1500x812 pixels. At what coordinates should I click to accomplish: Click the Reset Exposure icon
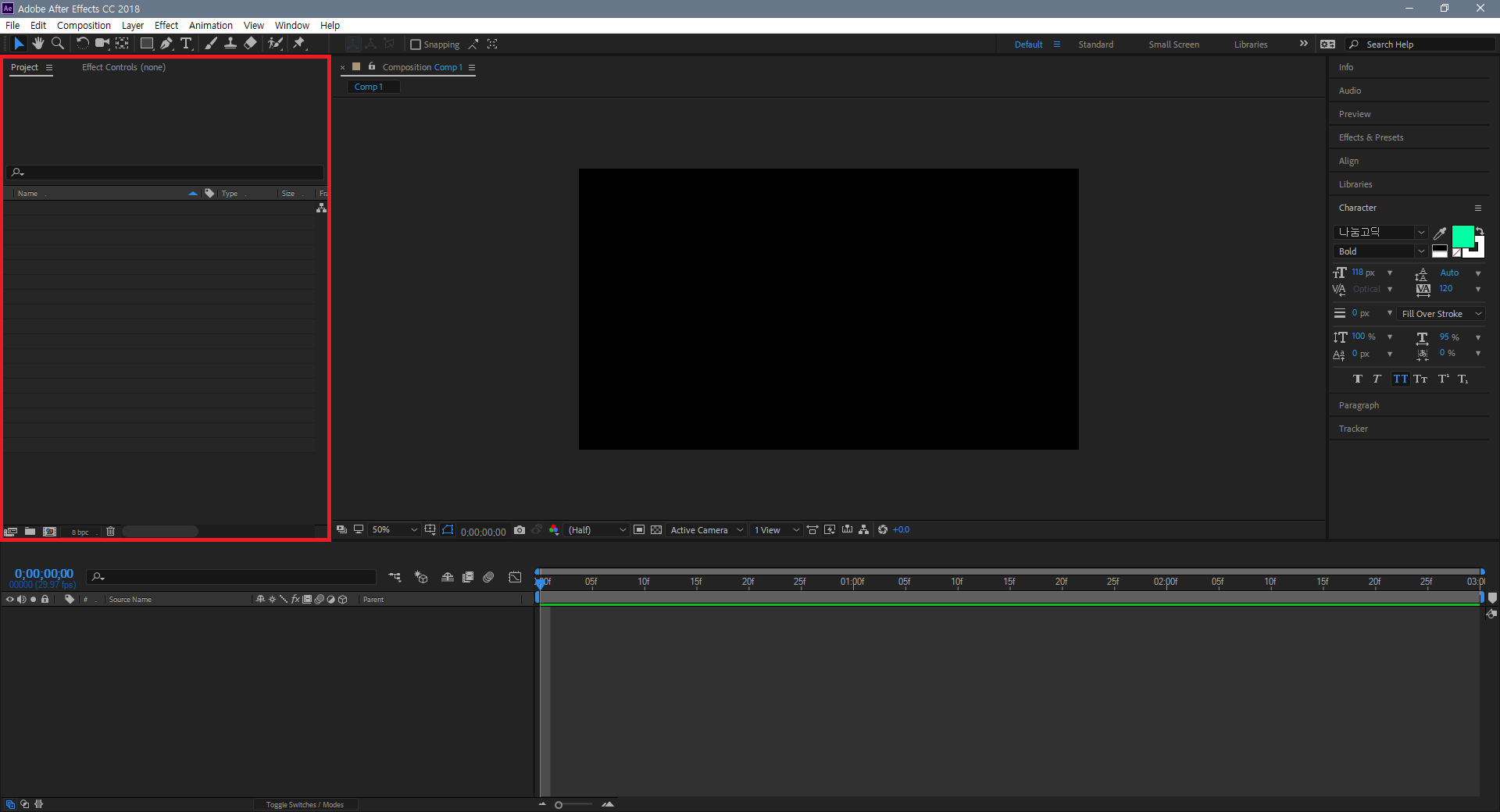[883, 530]
